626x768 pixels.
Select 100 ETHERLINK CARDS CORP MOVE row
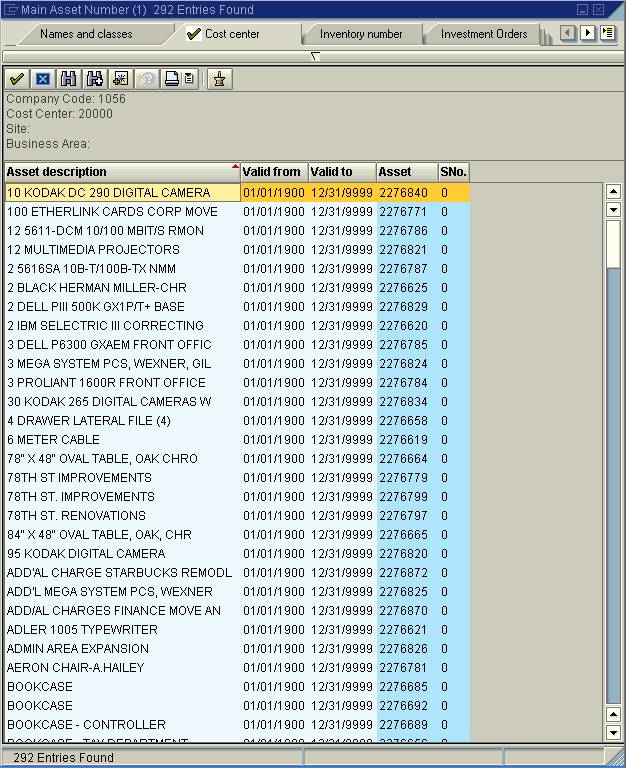click(x=238, y=212)
